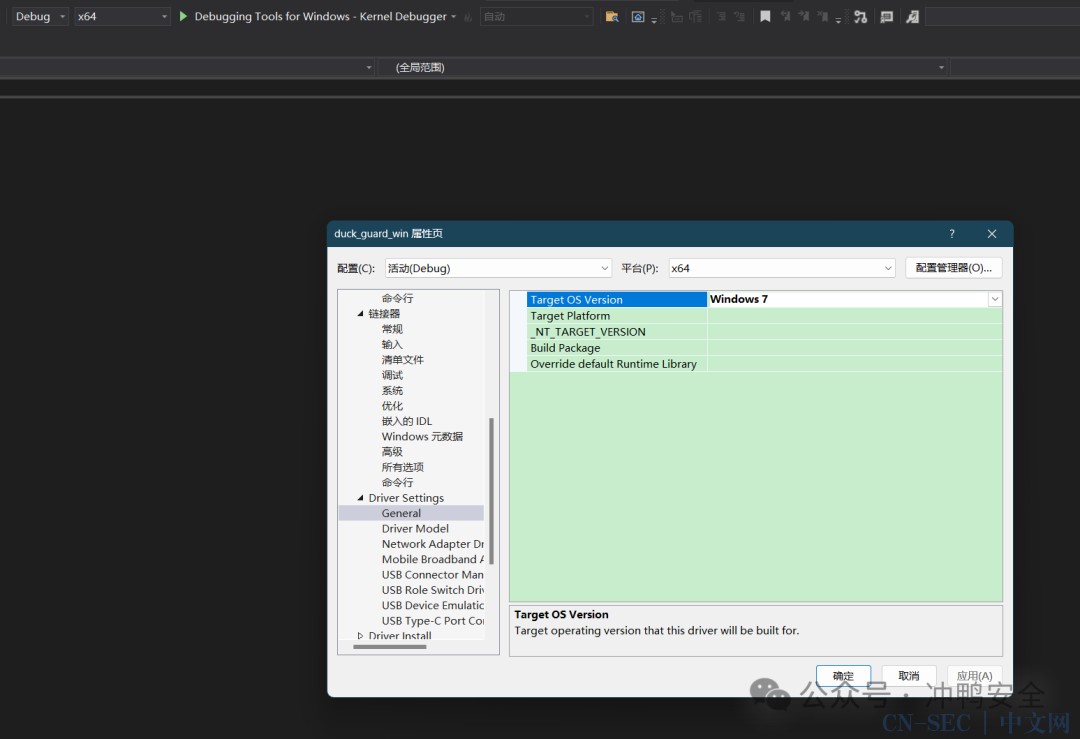
Task: Select the USB Connector Manager tree item
Action: coord(433,574)
